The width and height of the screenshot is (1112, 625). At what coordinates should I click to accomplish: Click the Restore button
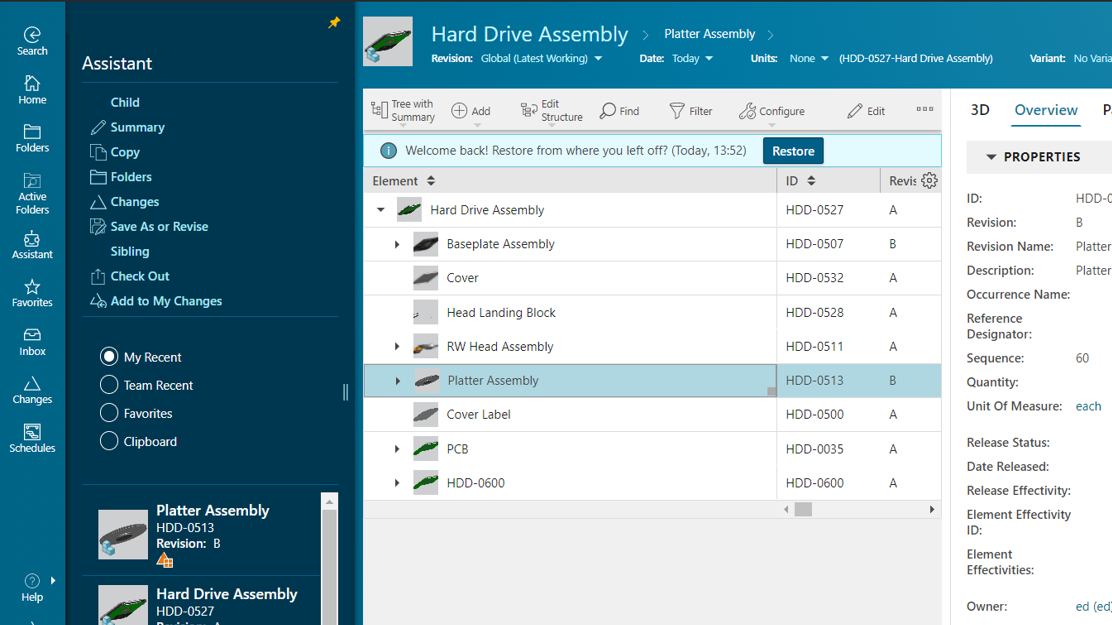coord(793,150)
